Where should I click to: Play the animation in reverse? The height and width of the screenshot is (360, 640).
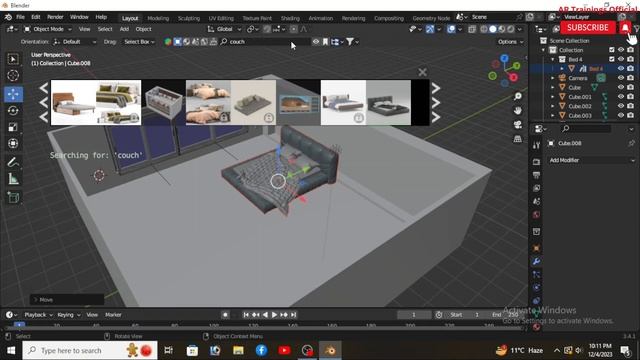(265, 315)
